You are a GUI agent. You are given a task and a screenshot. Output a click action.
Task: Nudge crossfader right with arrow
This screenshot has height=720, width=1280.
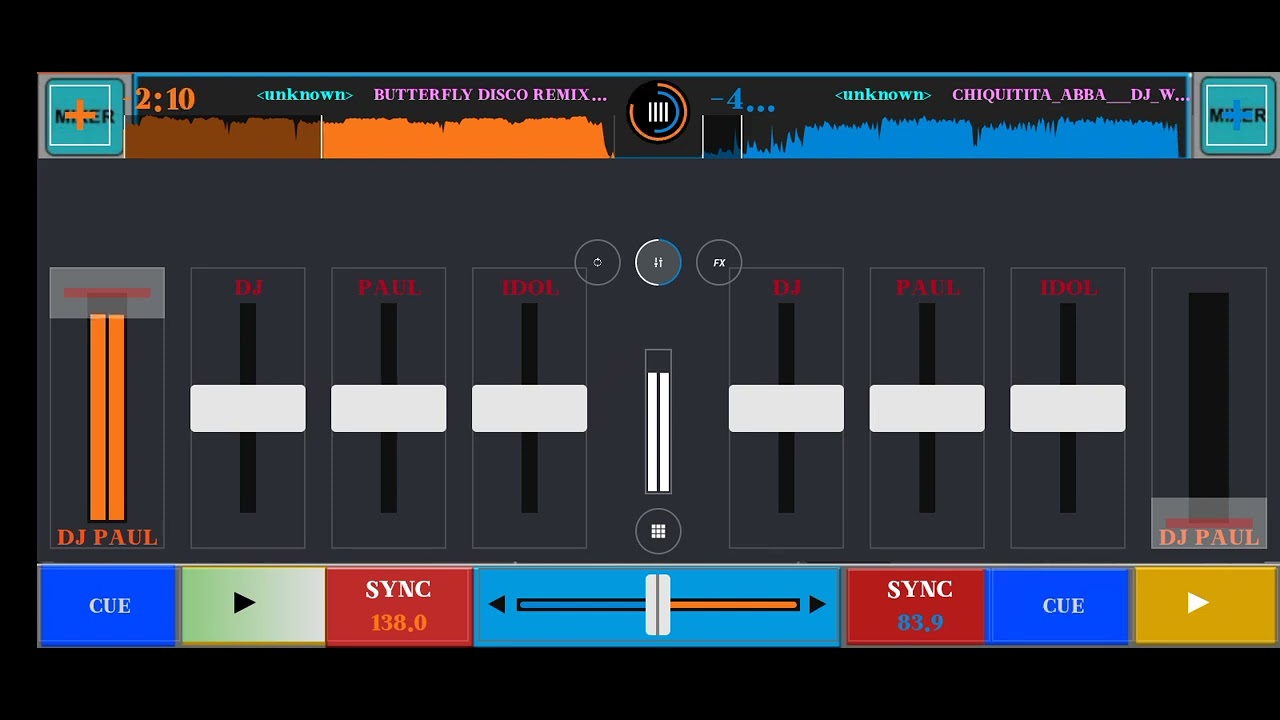[x=817, y=604]
